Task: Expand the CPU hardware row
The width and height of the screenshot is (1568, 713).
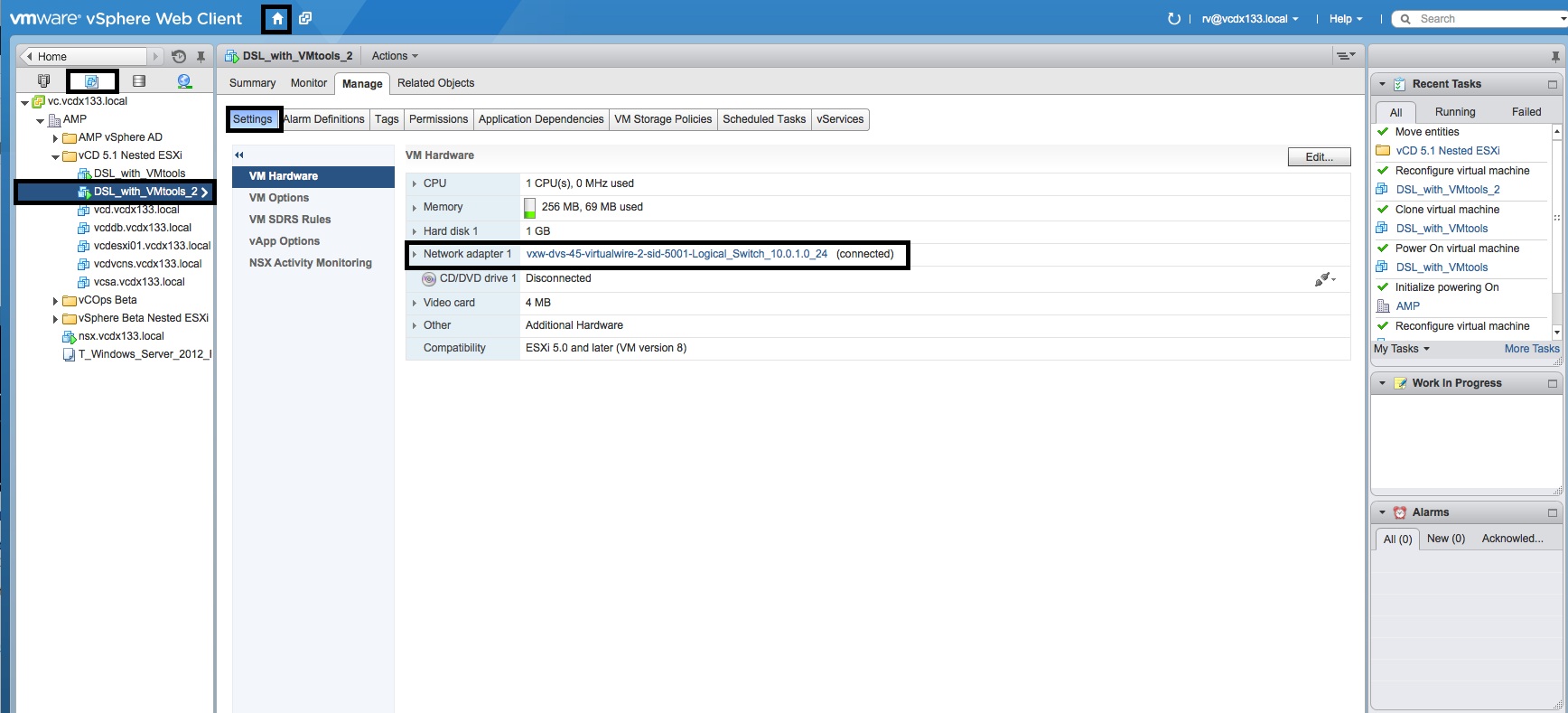Action: point(415,183)
